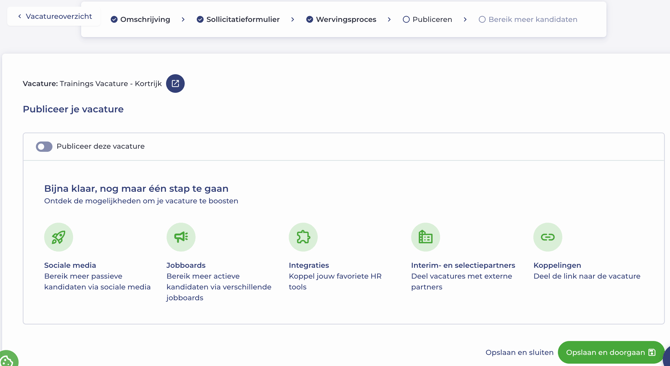
Task: Click Opslaan en sluiten
Action: (519, 353)
